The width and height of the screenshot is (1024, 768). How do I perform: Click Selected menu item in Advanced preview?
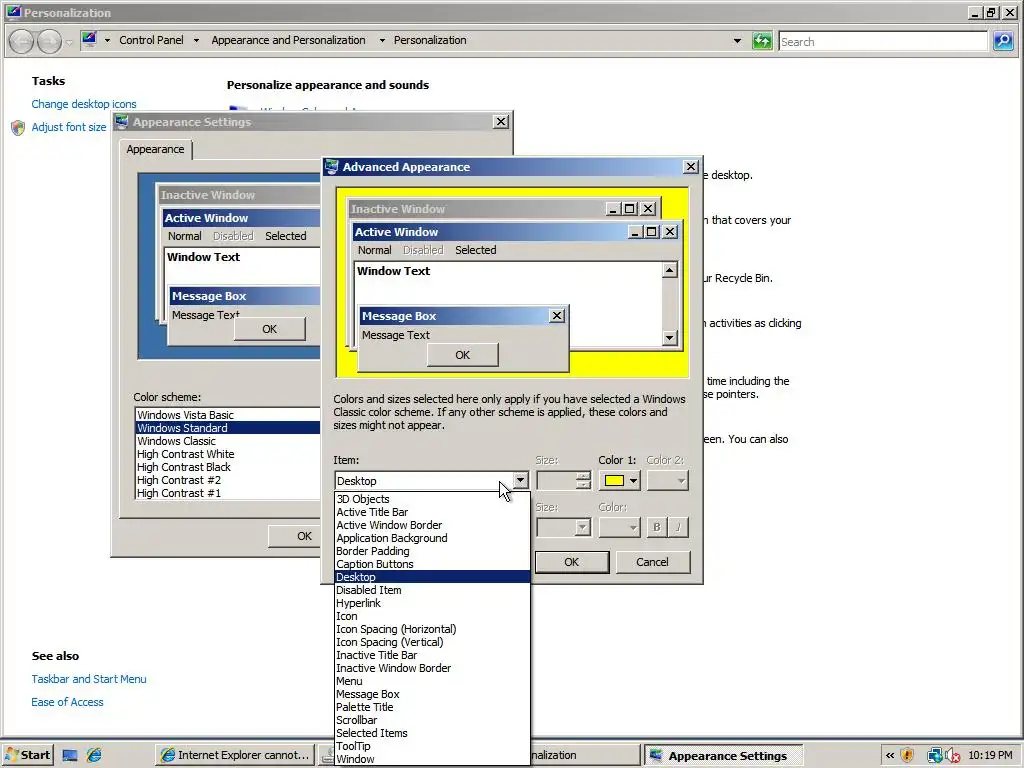pos(475,250)
